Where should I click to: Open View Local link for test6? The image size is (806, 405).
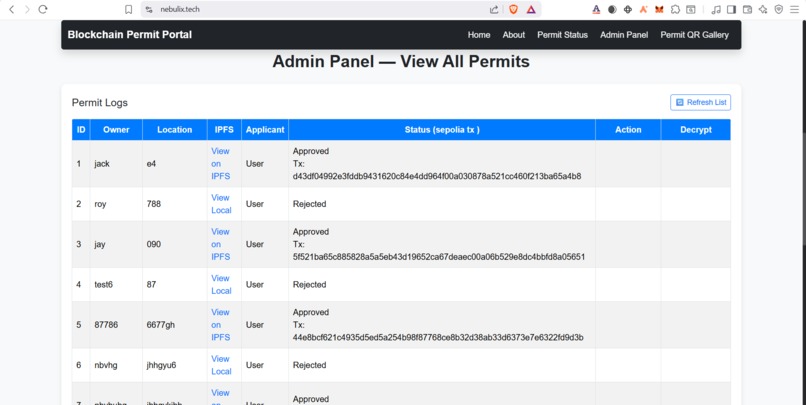[x=221, y=284]
